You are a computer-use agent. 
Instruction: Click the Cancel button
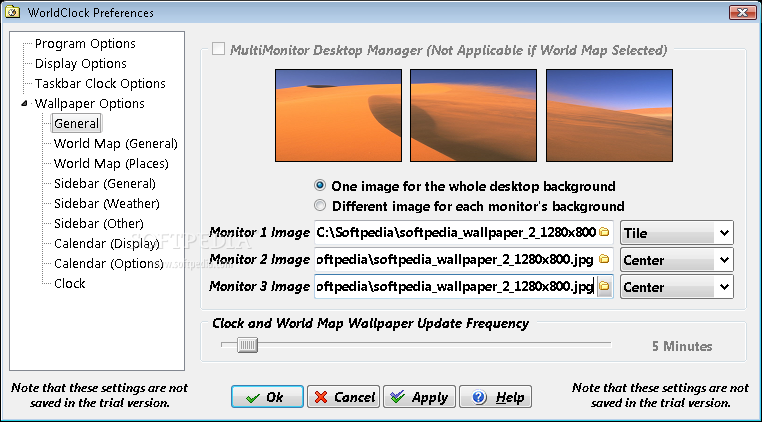344,397
